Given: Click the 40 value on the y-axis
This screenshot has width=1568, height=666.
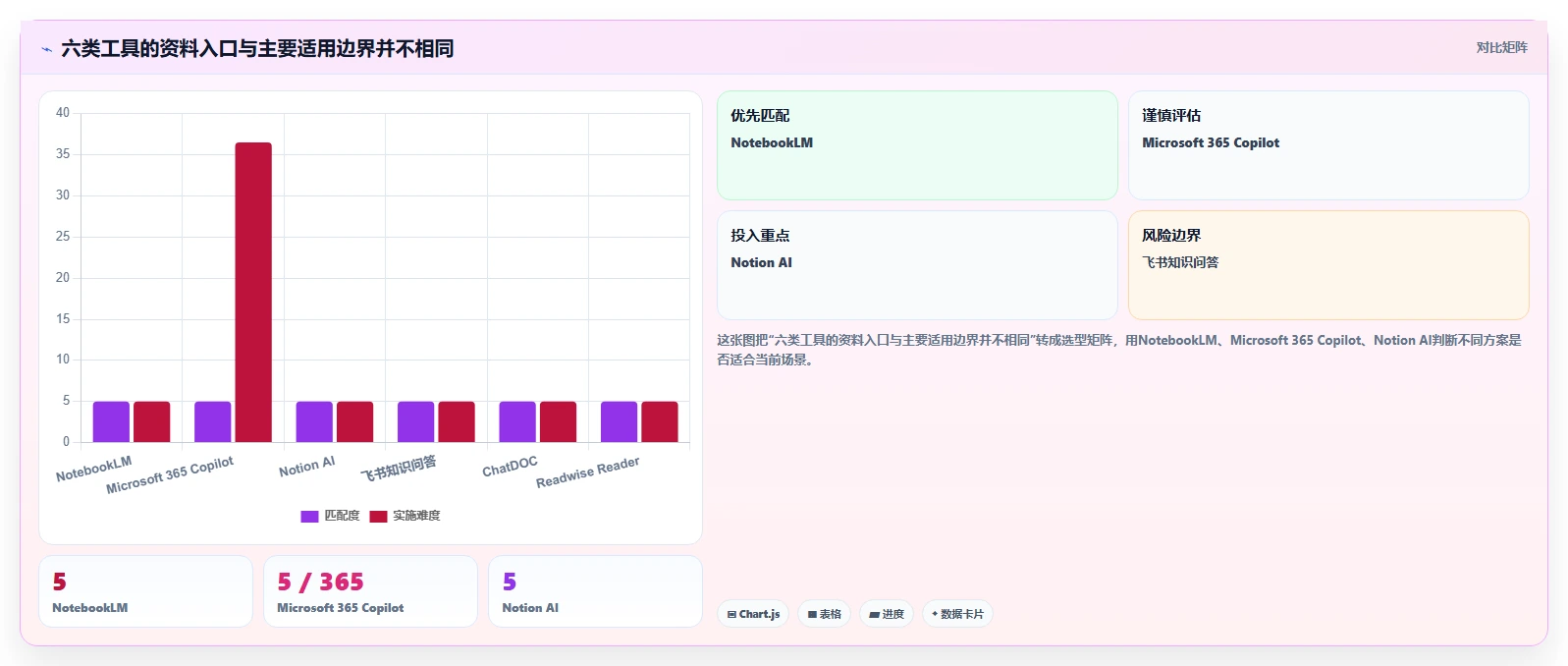Looking at the screenshot, I should click(63, 113).
